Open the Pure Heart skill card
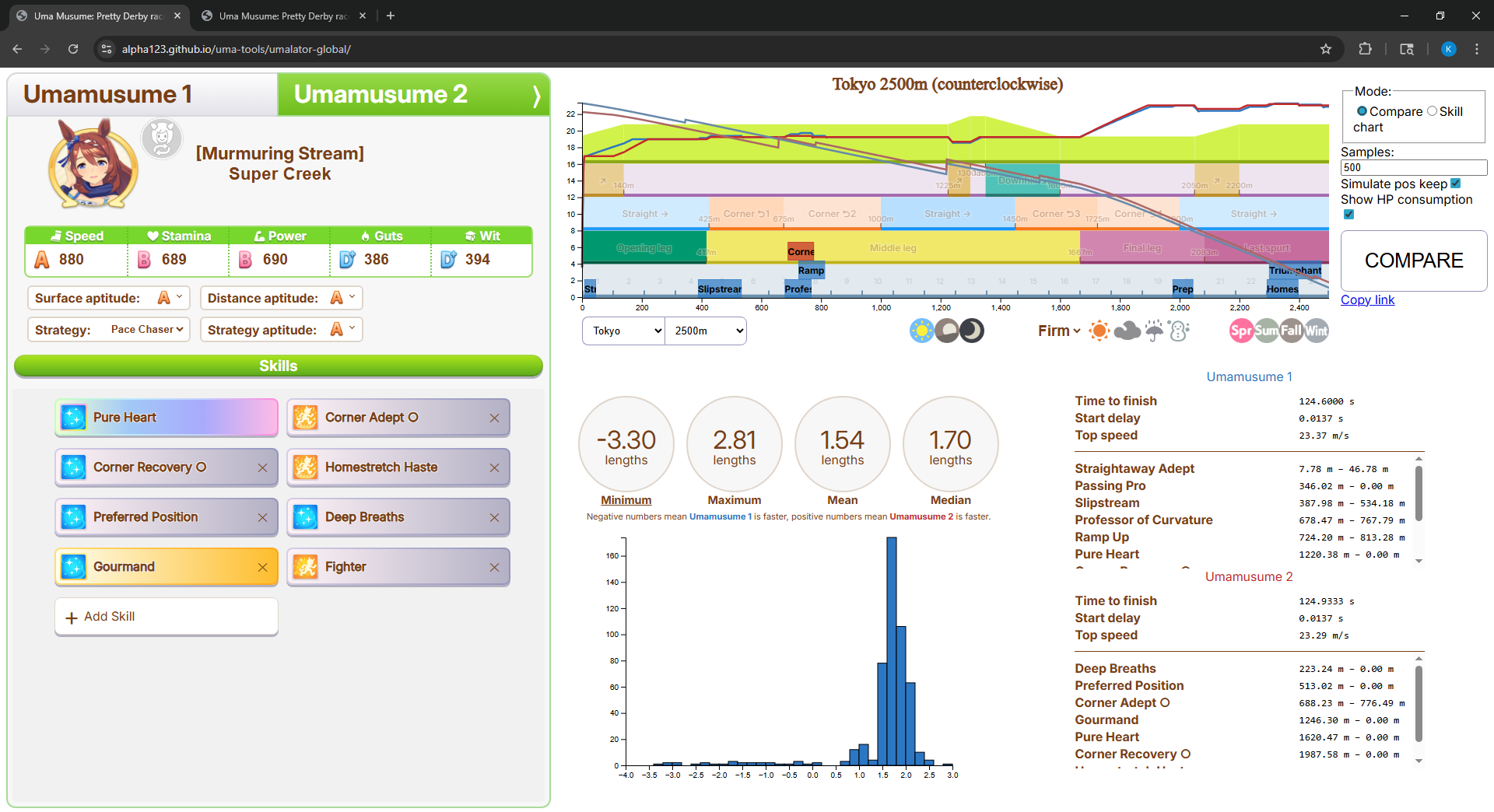The height and width of the screenshot is (812, 1494). 167,418
